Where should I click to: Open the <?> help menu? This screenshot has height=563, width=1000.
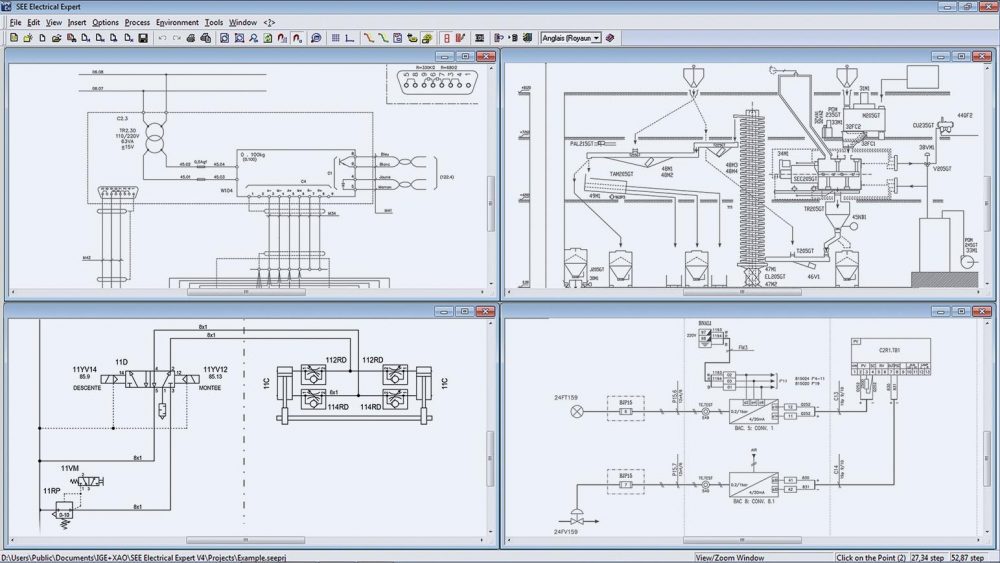coord(269,22)
